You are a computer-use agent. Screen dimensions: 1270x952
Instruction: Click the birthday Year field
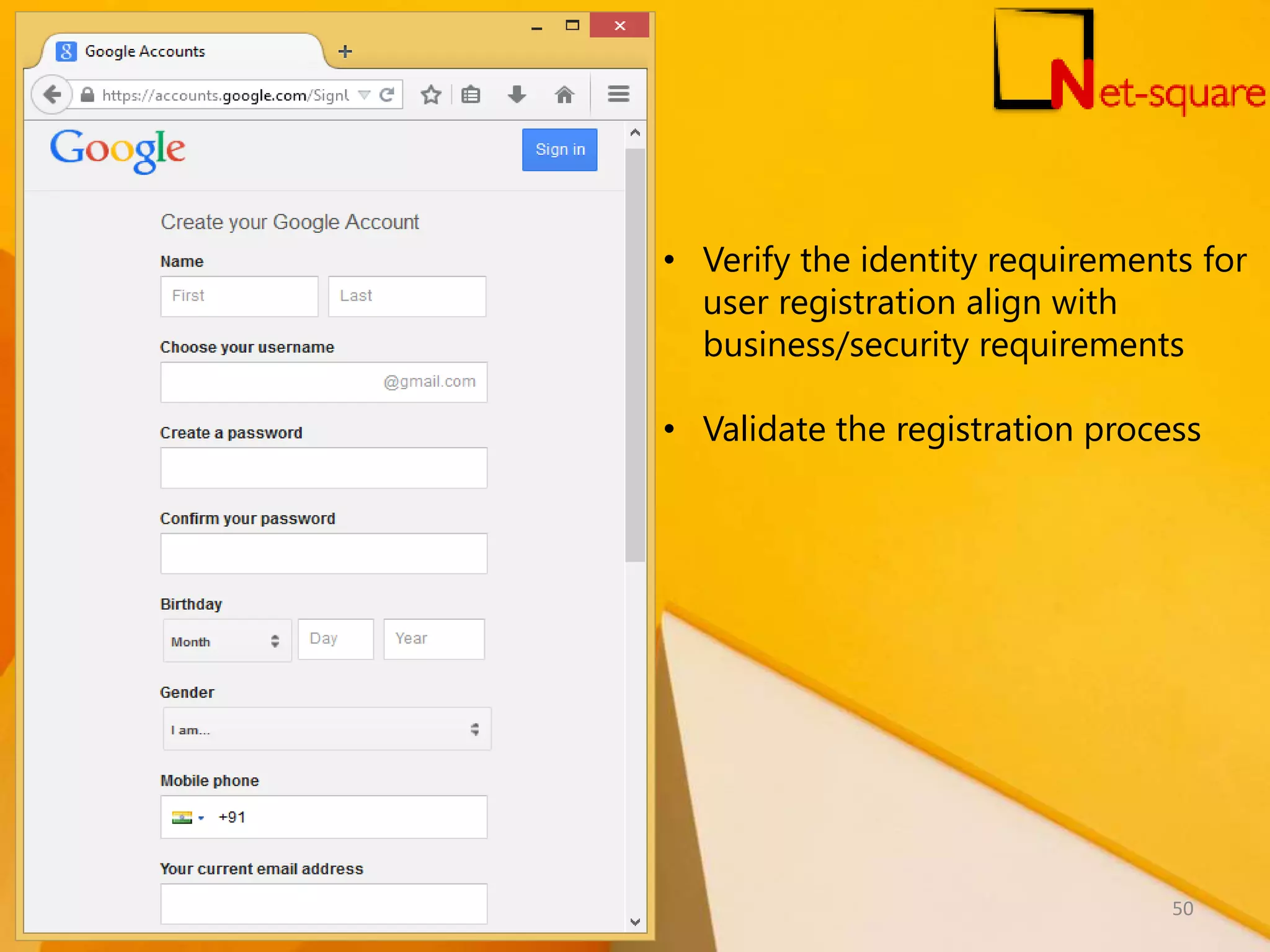(434, 639)
